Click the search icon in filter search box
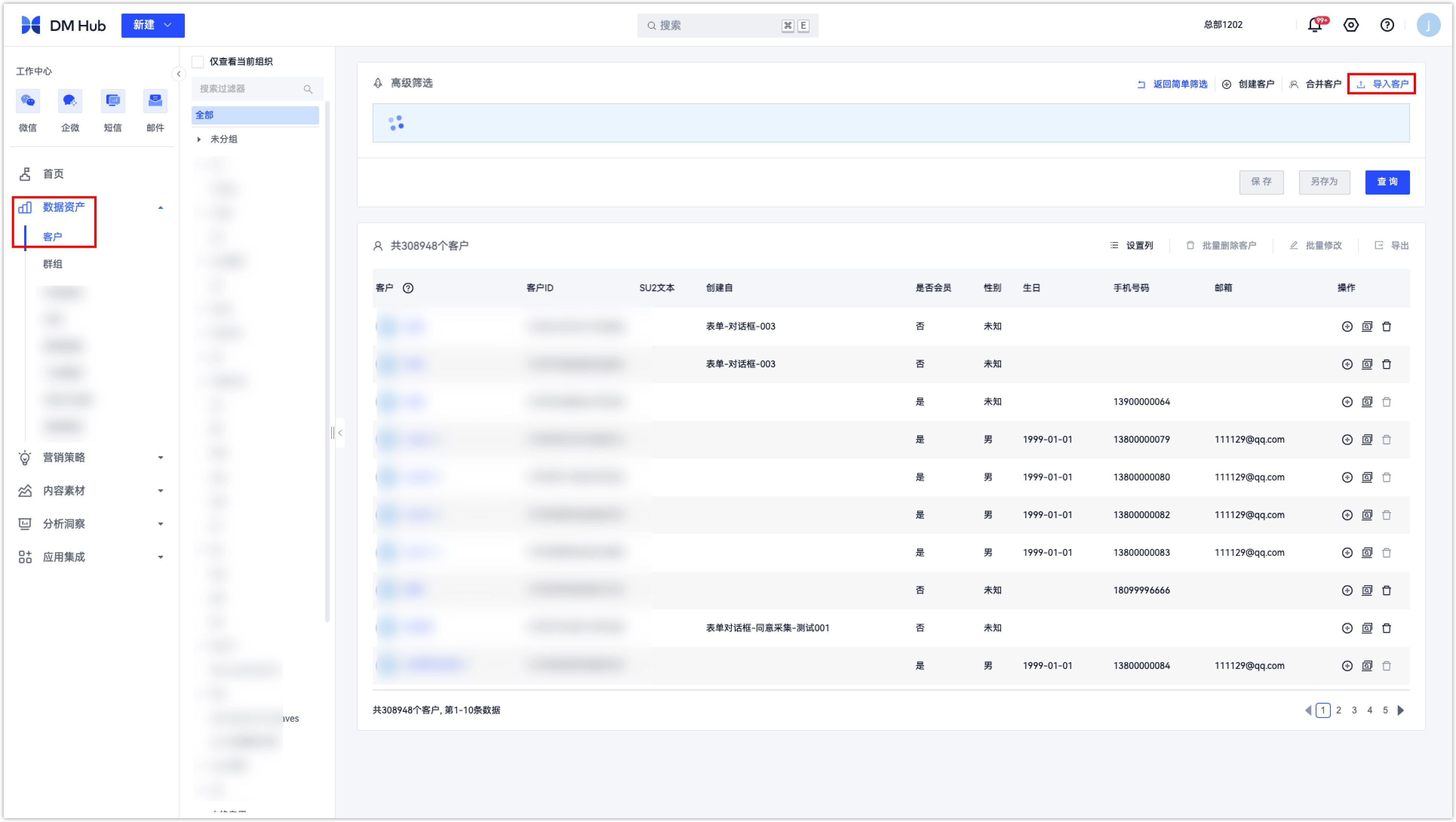 (x=308, y=89)
